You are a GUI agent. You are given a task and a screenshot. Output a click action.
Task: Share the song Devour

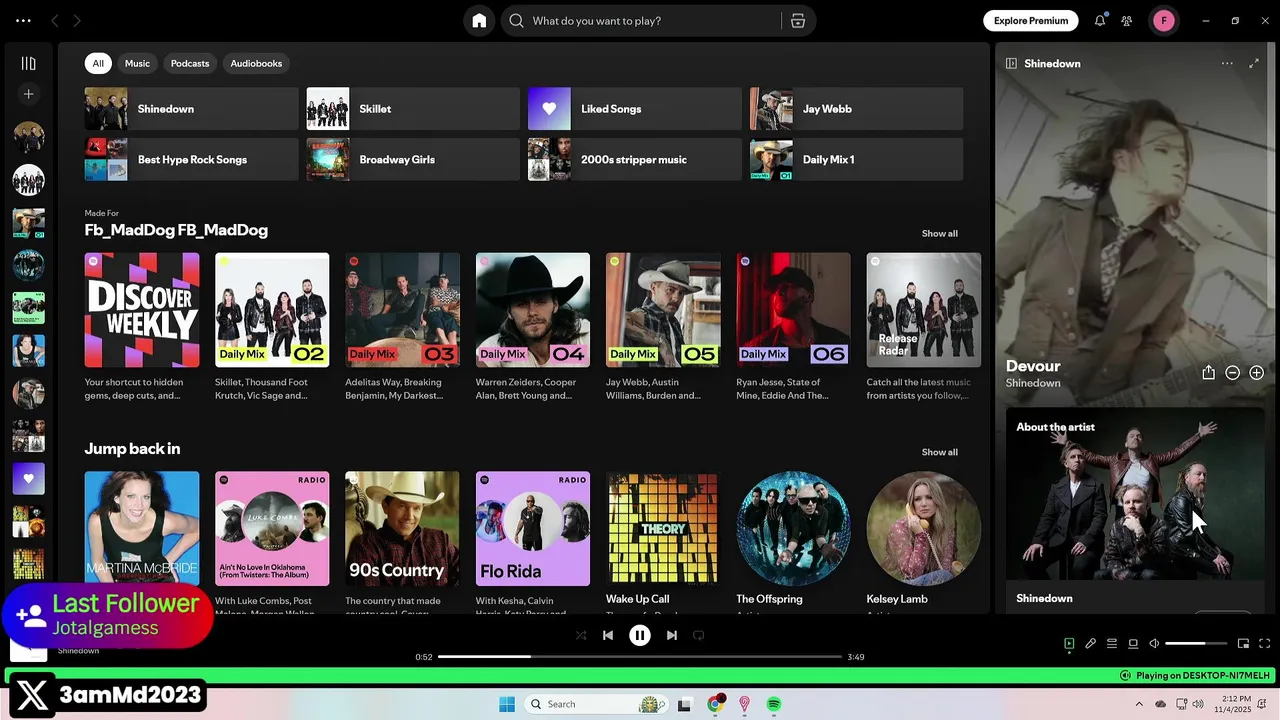[1208, 373]
